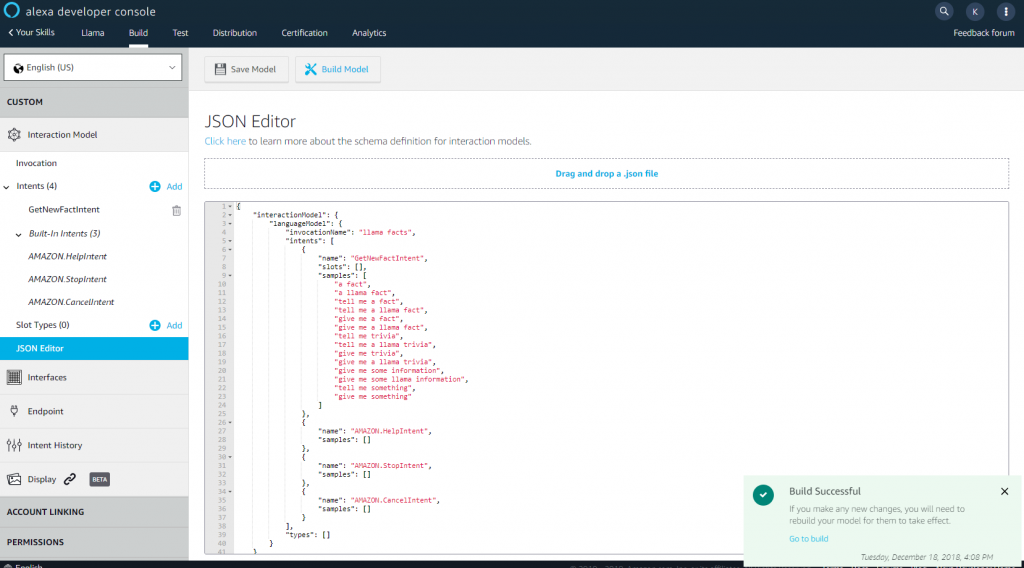
Task: Click the "AMAZON.CancelIntent" name in JSON
Action: tap(393, 500)
